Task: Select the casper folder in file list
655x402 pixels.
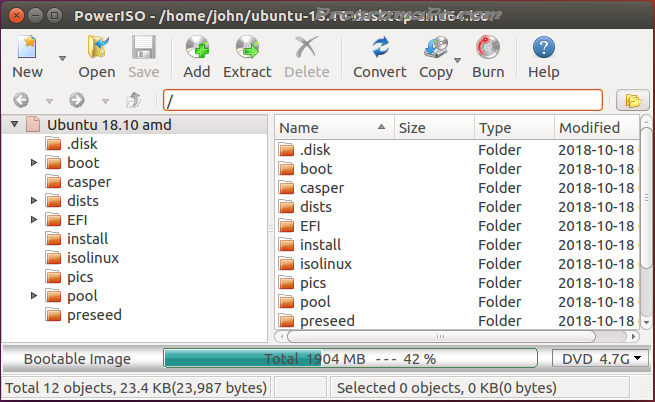Action: (321, 188)
